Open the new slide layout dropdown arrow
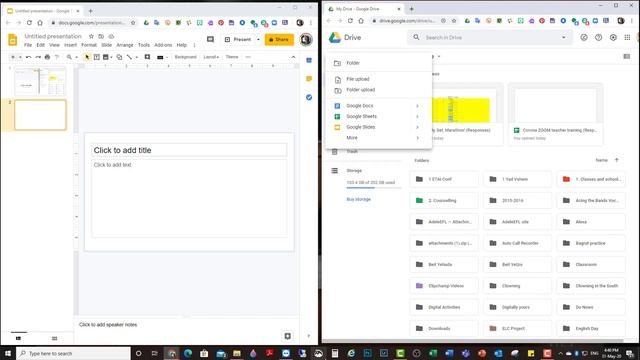 tap(20, 57)
